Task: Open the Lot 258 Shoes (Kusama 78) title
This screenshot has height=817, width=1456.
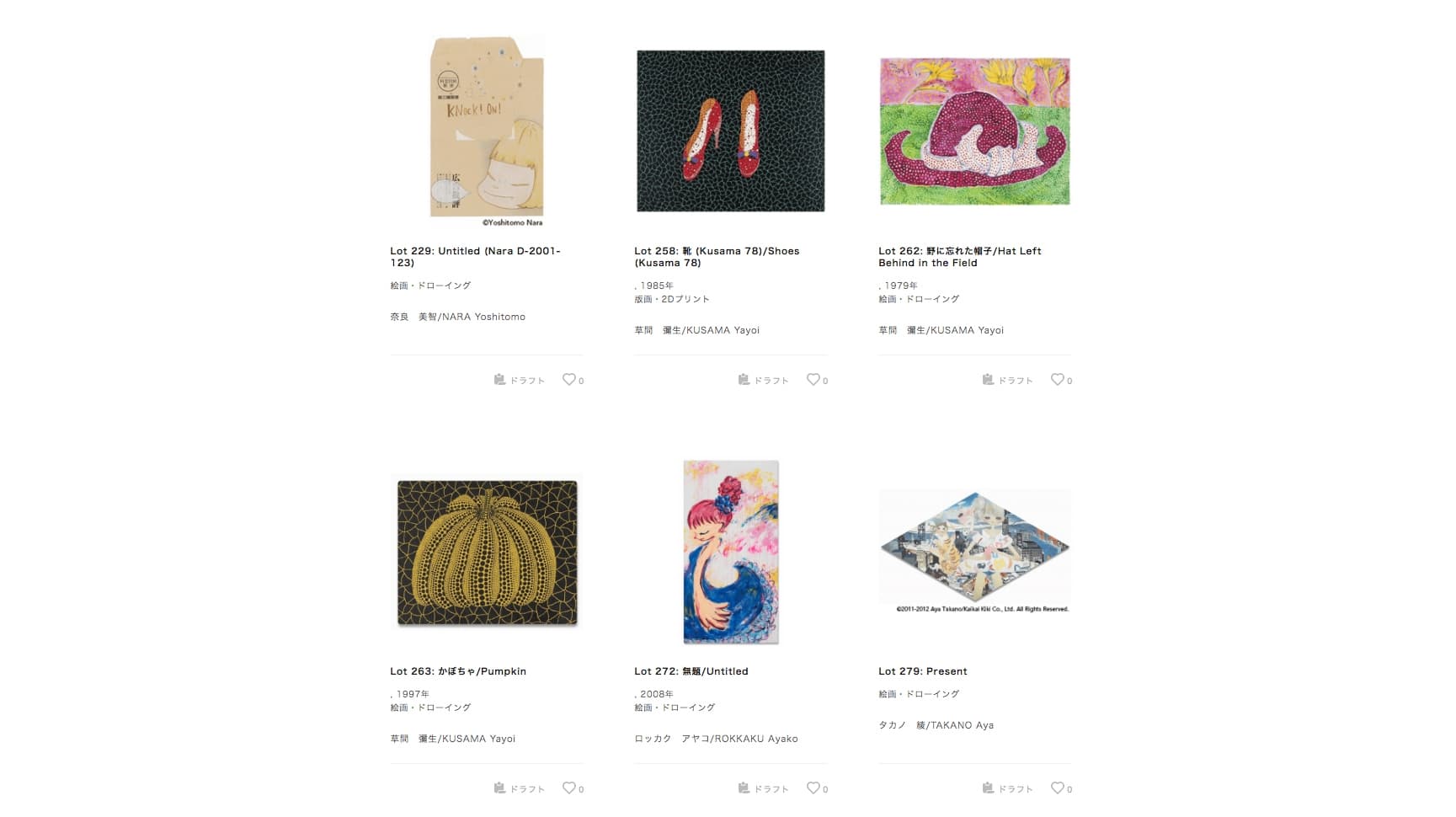Action: click(x=717, y=257)
